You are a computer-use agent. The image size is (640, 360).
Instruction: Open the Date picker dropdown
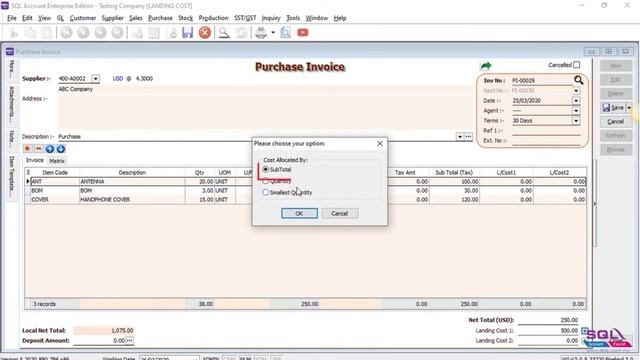pyautogui.click(x=576, y=100)
